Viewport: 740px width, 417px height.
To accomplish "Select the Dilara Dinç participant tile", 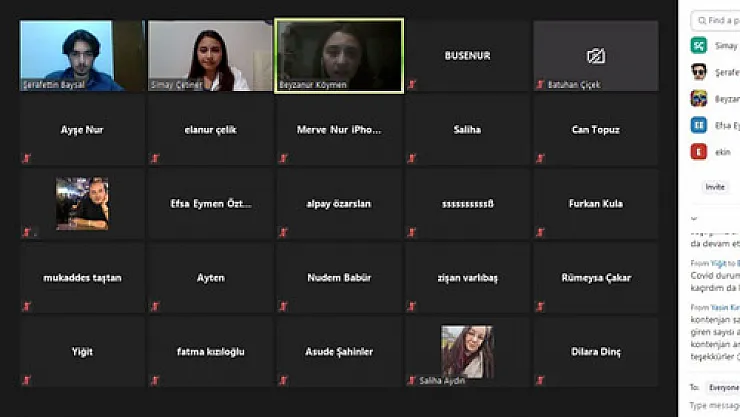I will (x=596, y=352).
